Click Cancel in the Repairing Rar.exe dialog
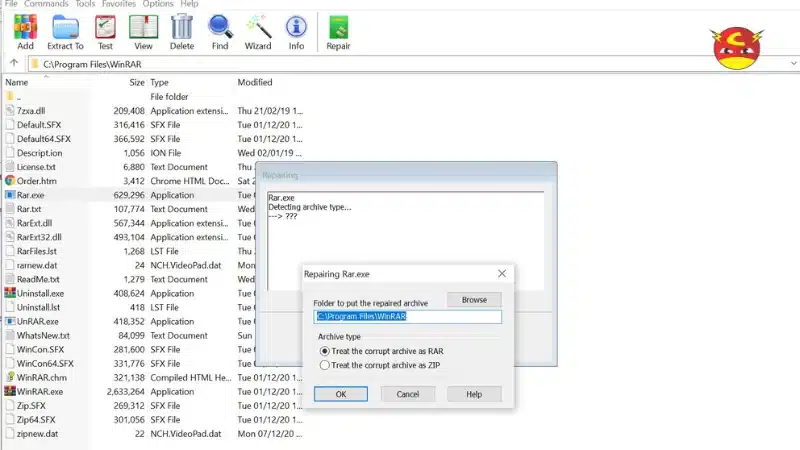 tap(408, 394)
